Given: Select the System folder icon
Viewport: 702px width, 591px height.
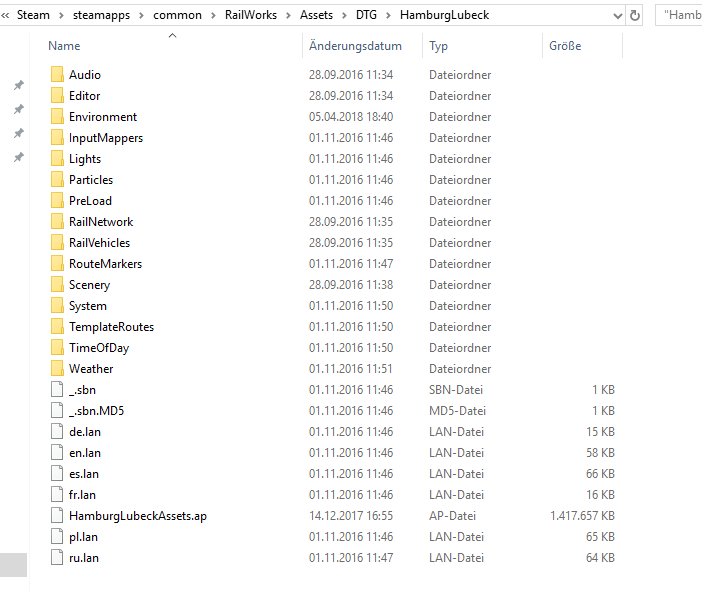Looking at the screenshot, I should 57,306.
